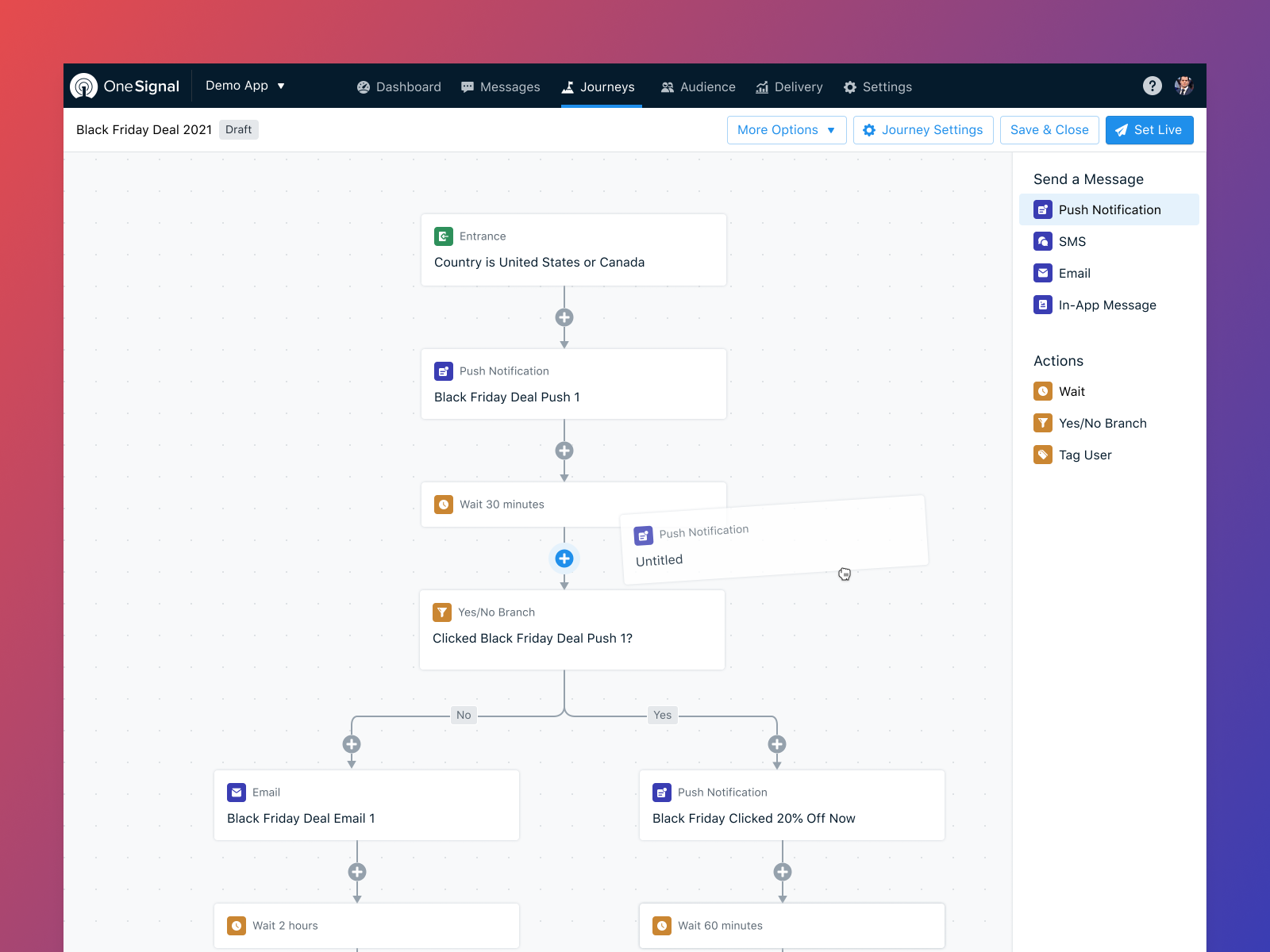The image size is (1270, 952).
Task: Open the user profile avatar menu
Action: (x=1184, y=86)
